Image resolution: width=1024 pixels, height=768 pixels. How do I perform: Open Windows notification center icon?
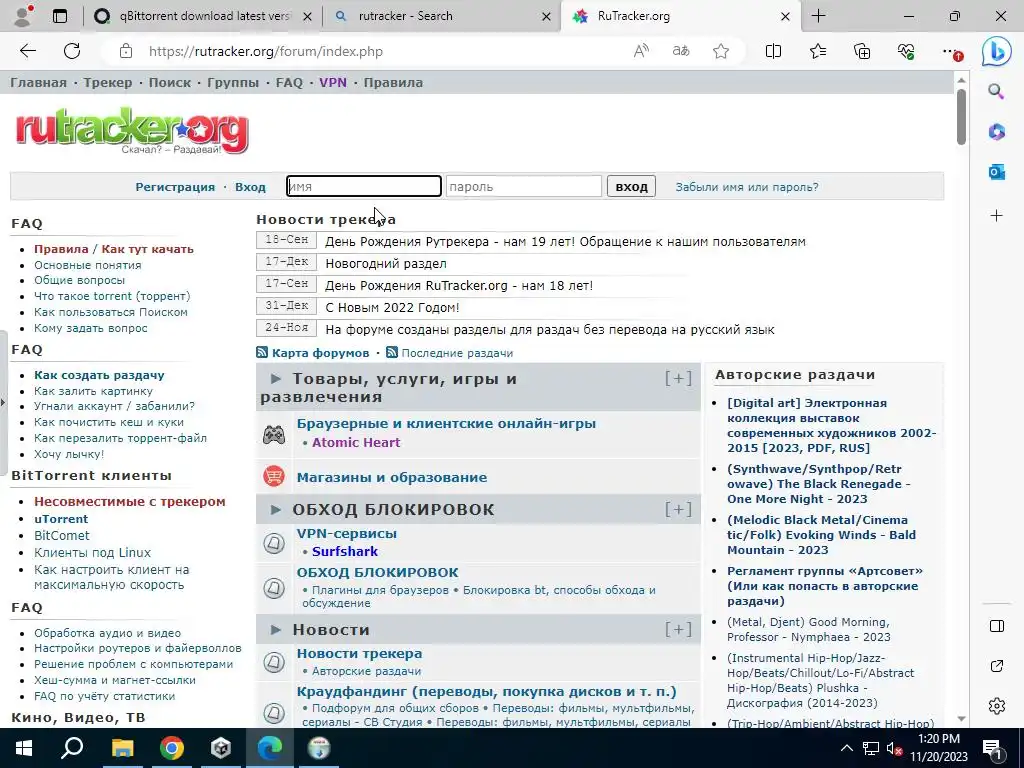(x=993, y=749)
